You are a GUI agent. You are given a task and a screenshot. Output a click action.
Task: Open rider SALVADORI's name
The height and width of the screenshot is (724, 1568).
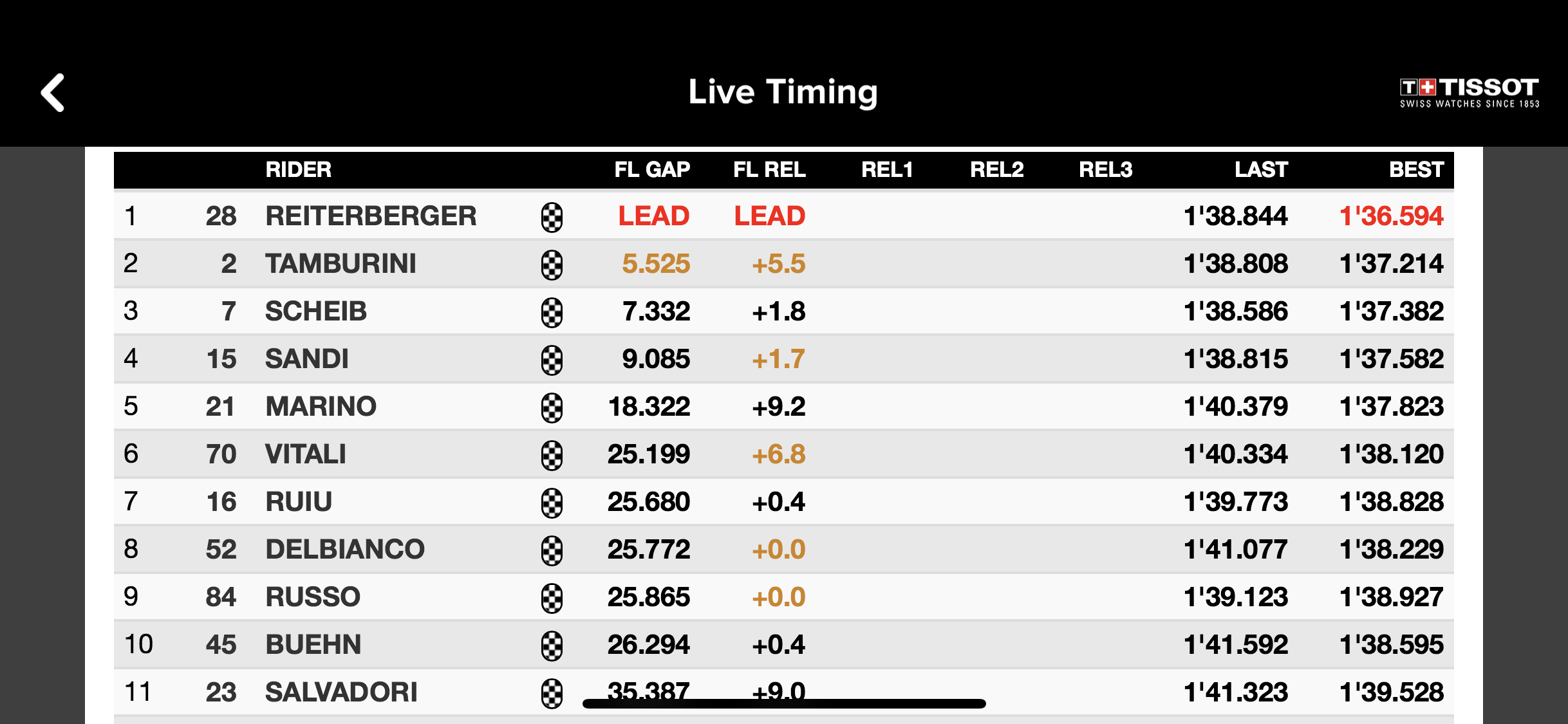click(x=341, y=692)
